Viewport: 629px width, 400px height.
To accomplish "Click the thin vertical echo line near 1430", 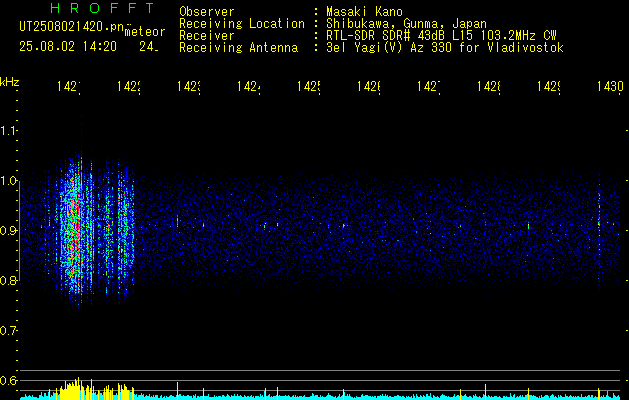I will point(599,225).
